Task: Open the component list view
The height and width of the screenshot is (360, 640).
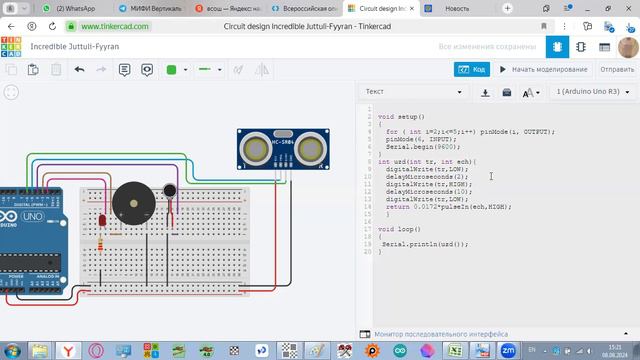Action: tap(604, 47)
